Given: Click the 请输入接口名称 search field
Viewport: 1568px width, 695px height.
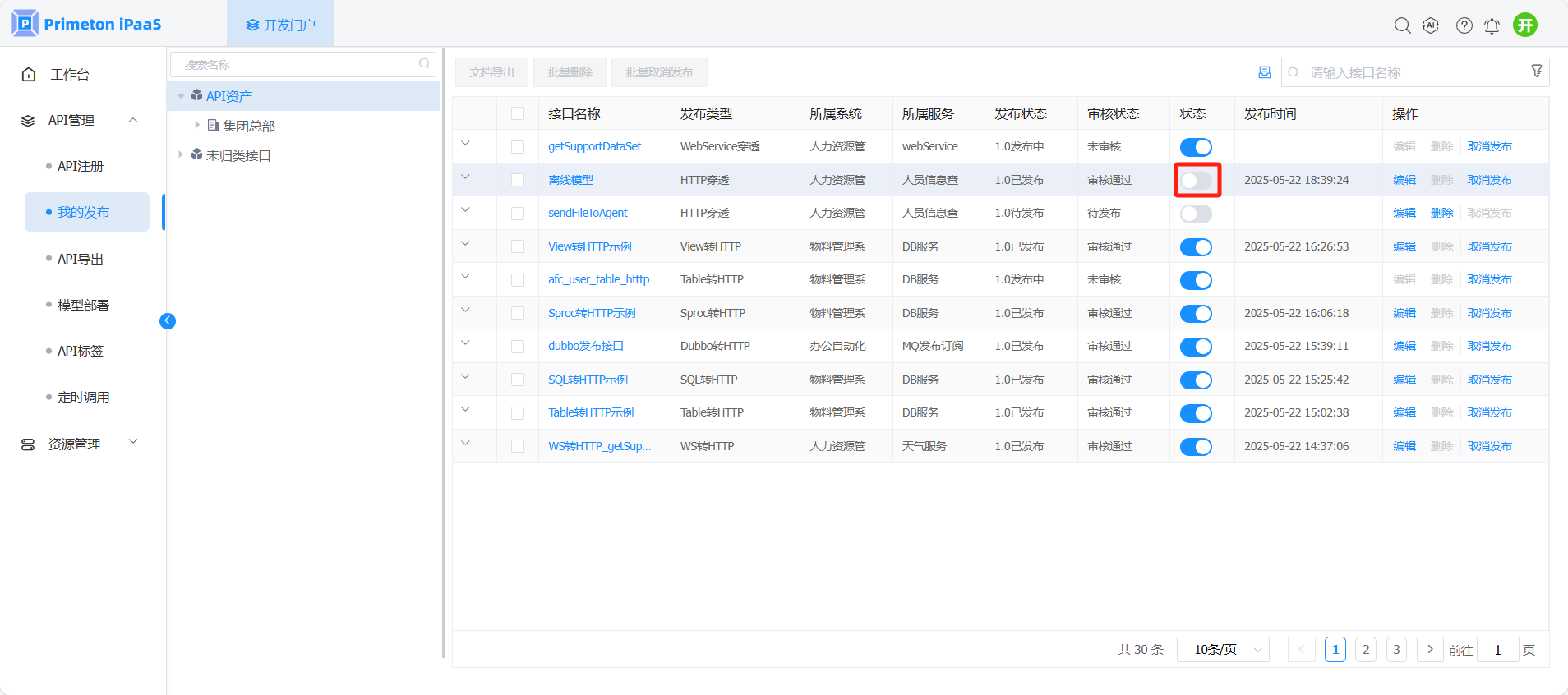Looking at the screenshot, I should (1414, 72).
